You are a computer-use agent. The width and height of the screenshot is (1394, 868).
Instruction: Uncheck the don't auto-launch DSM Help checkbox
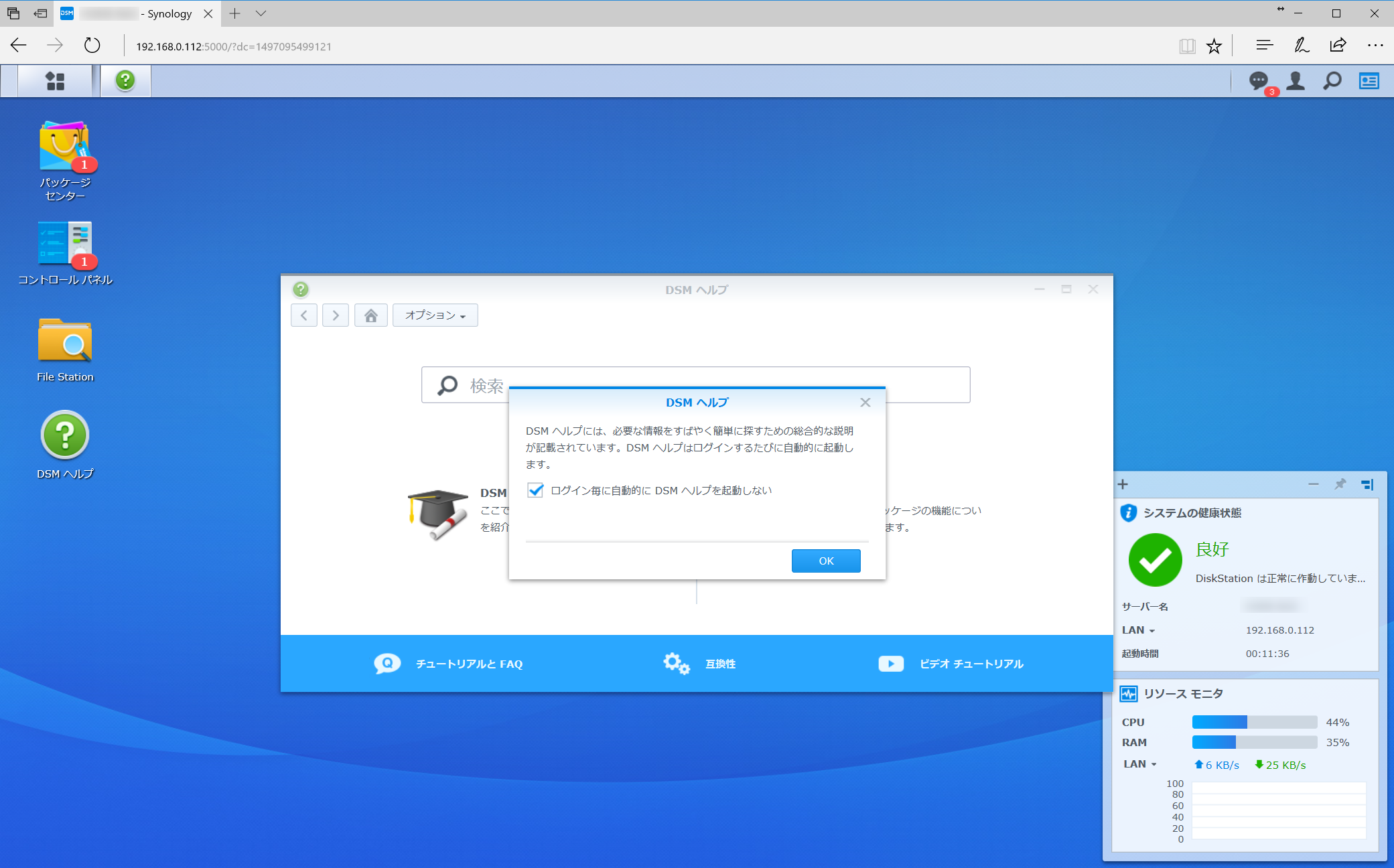tap(535, 490)
